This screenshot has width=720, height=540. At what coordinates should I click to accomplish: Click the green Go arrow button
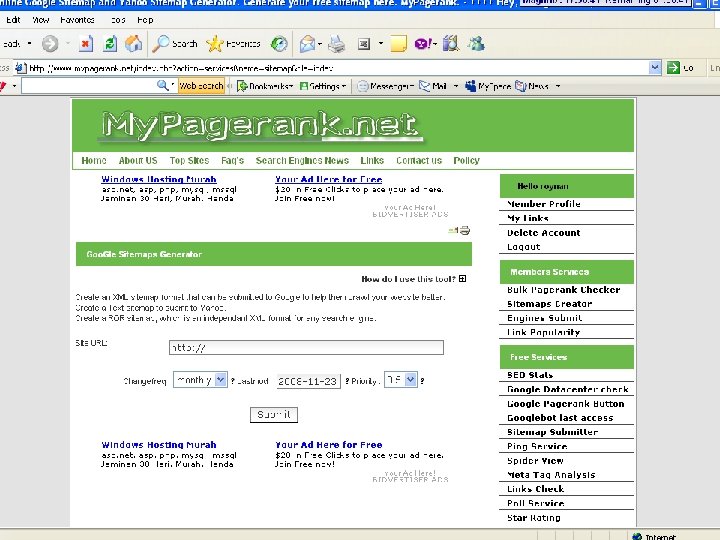(x=673, y=68)
